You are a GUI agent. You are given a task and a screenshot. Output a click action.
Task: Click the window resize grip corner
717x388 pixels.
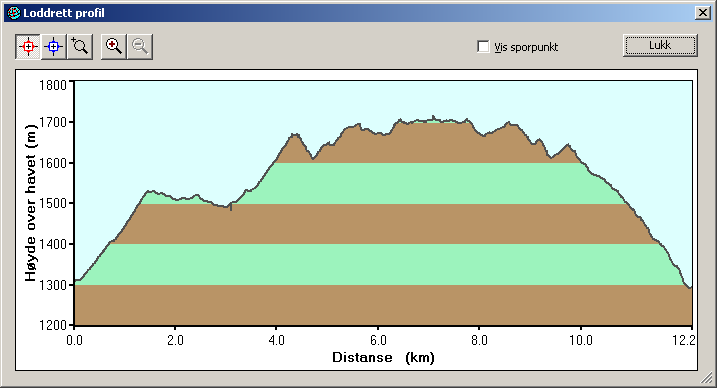[706, 377]
